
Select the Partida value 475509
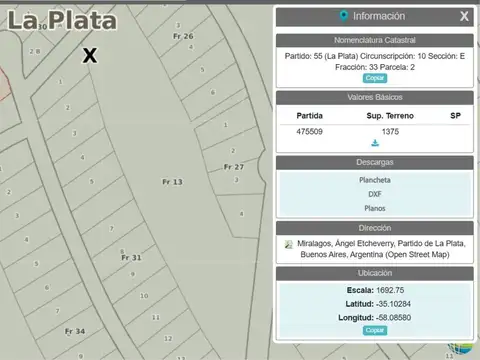[x=309, y=131]
